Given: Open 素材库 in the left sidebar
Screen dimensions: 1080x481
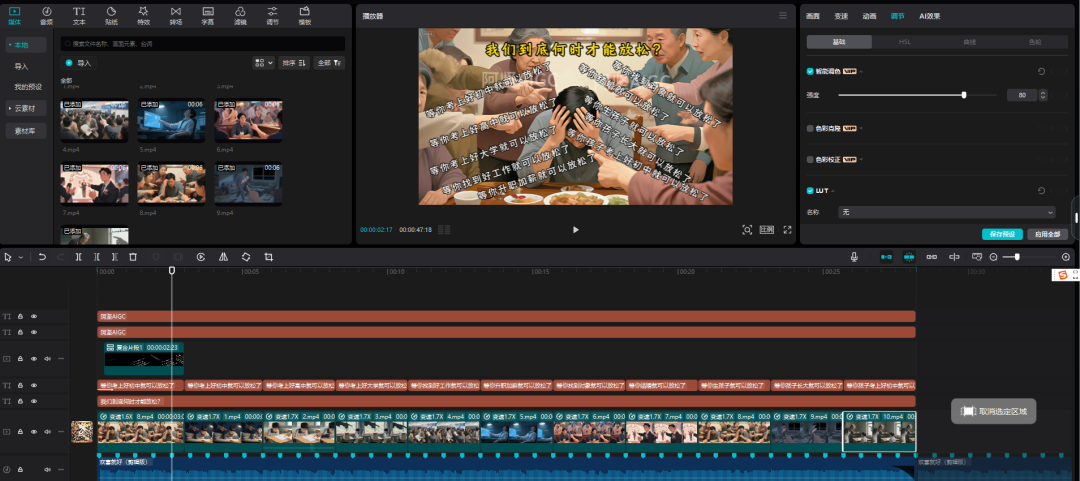Looking at the screenshot, I should tap(26, 130).
